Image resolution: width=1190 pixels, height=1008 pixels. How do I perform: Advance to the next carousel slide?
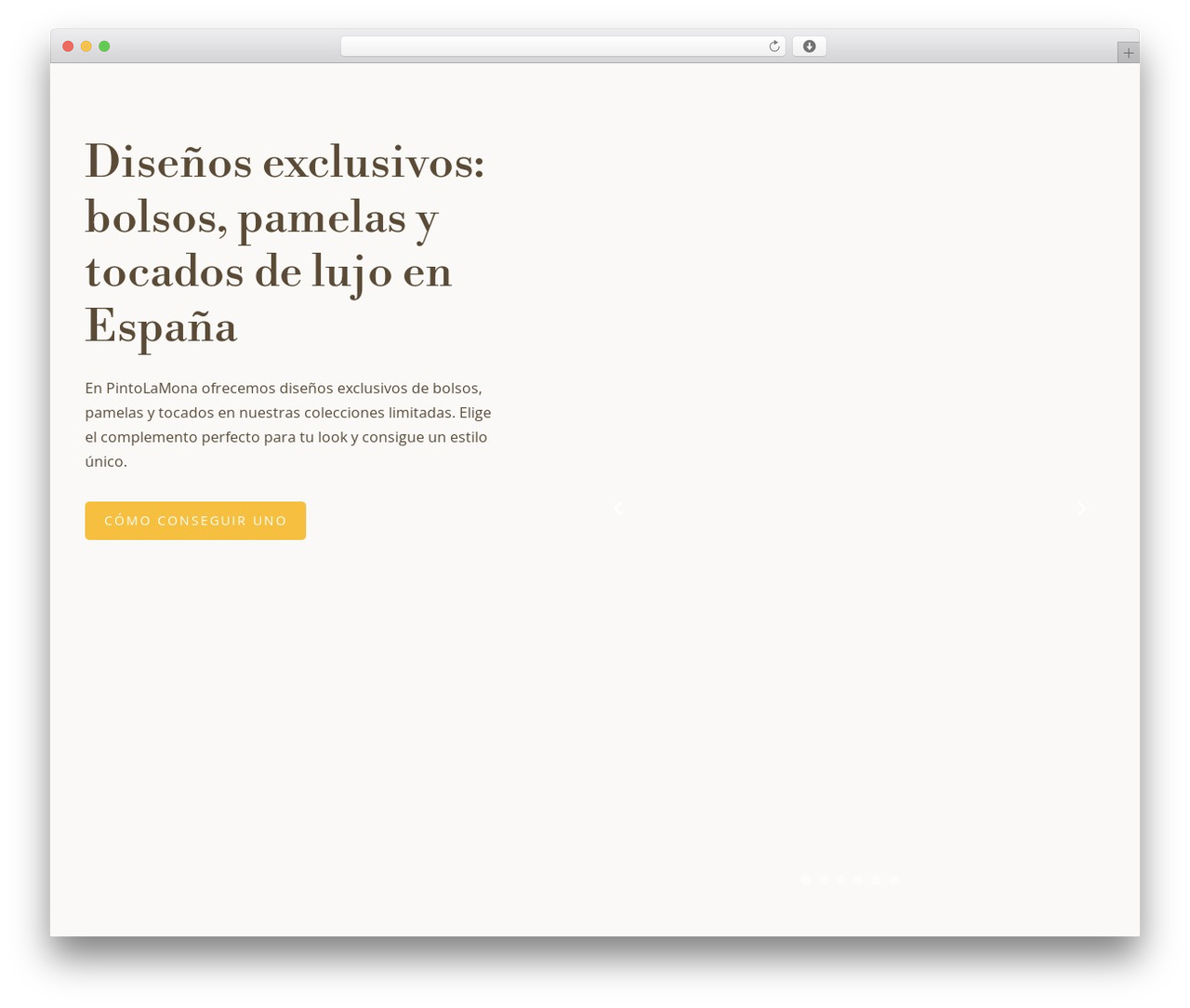click(1081, 508)
